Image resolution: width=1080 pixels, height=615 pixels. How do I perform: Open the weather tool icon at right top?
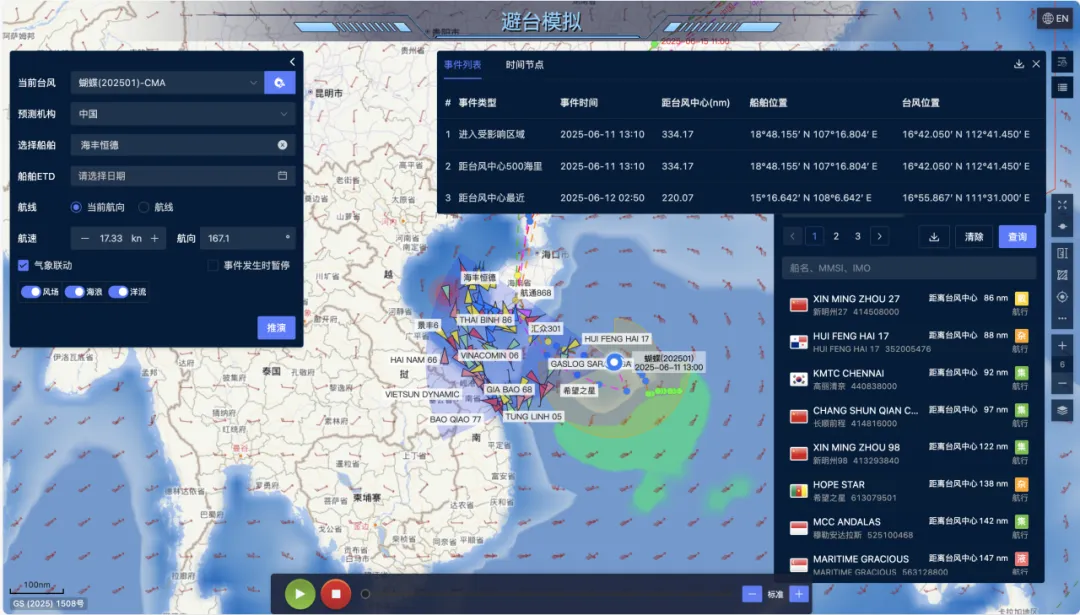[1062, 62]
